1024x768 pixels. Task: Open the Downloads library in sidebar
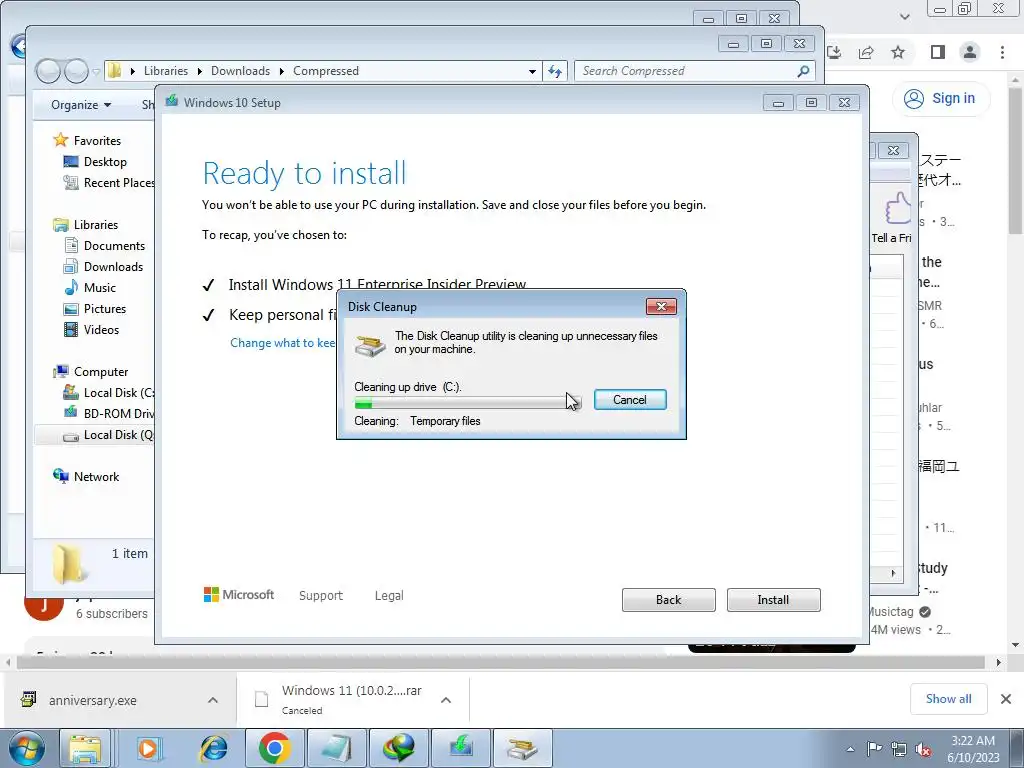113,266
